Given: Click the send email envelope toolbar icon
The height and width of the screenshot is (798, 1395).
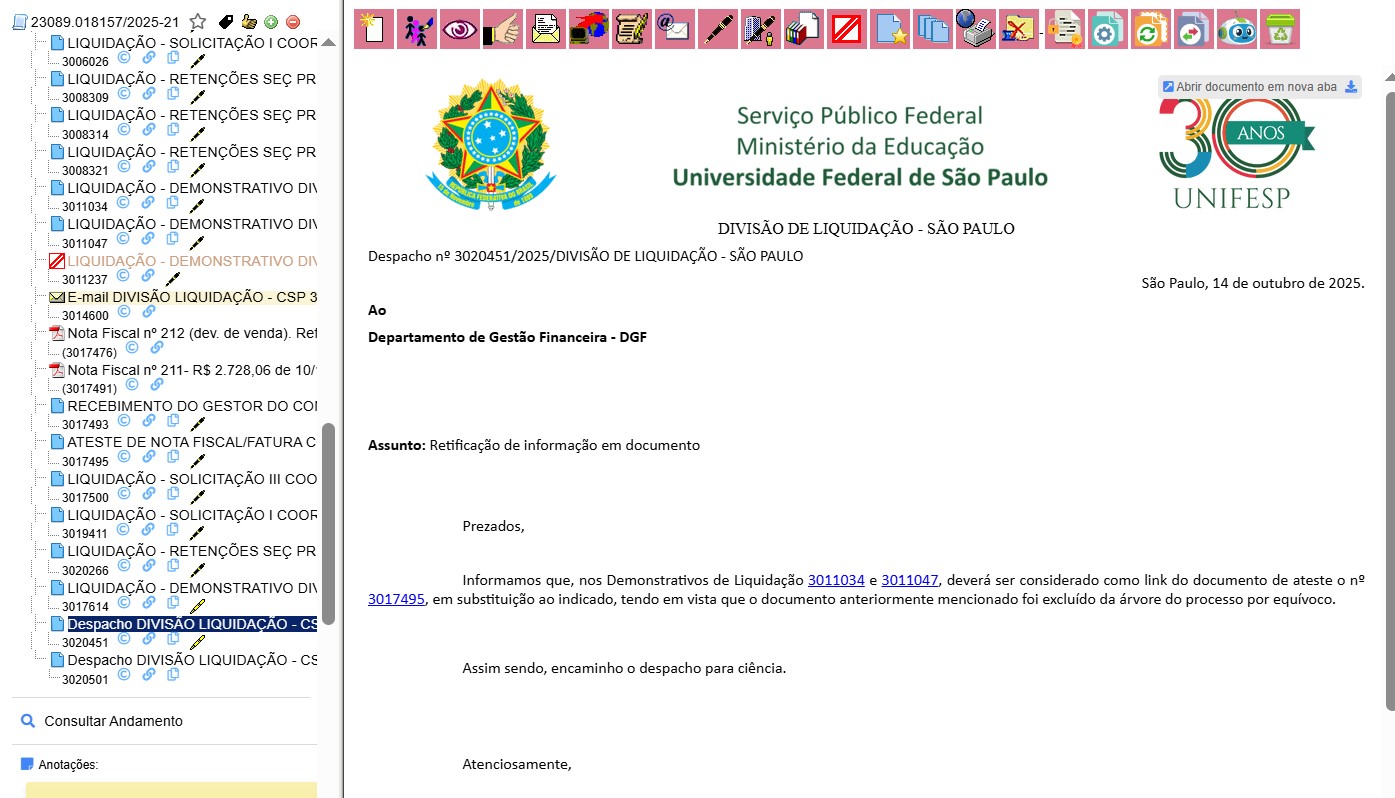Looking at the screenshot, I should click(675, 29).
